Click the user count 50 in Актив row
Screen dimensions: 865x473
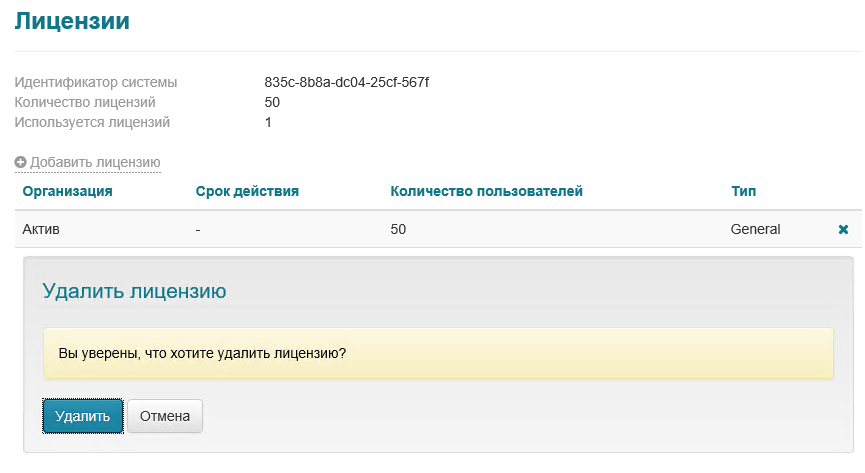click(x=398, y=229)
